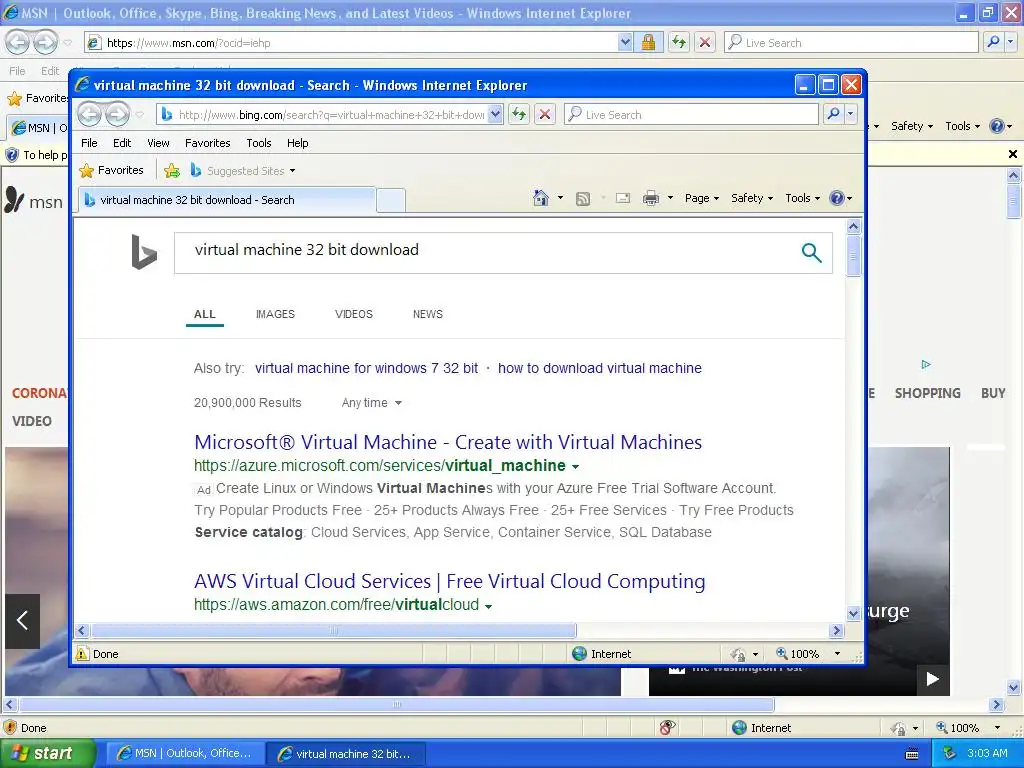Click warning icon in Bing window status bar

[82, 654]
